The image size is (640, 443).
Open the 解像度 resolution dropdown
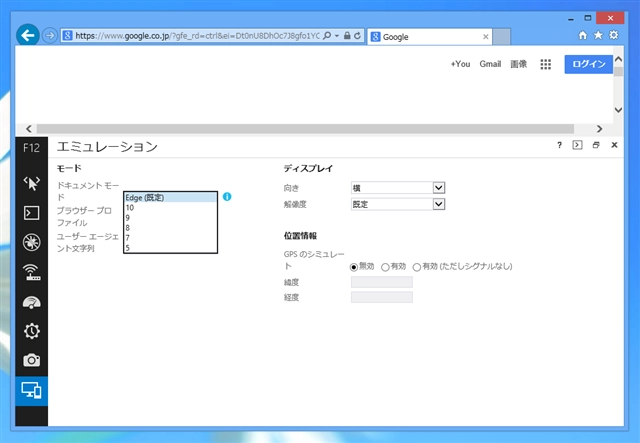coord(398,204)
